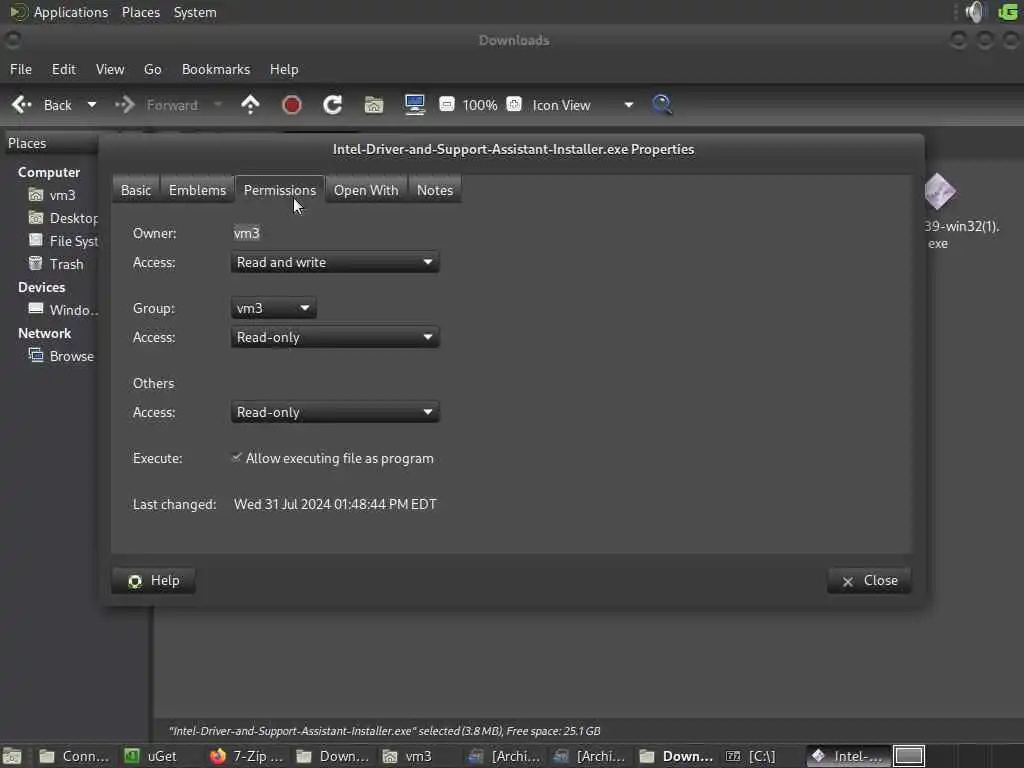Screen dimensions: 1024x768
Task: Switch to the Open With tab
Action: pos(366,190)
